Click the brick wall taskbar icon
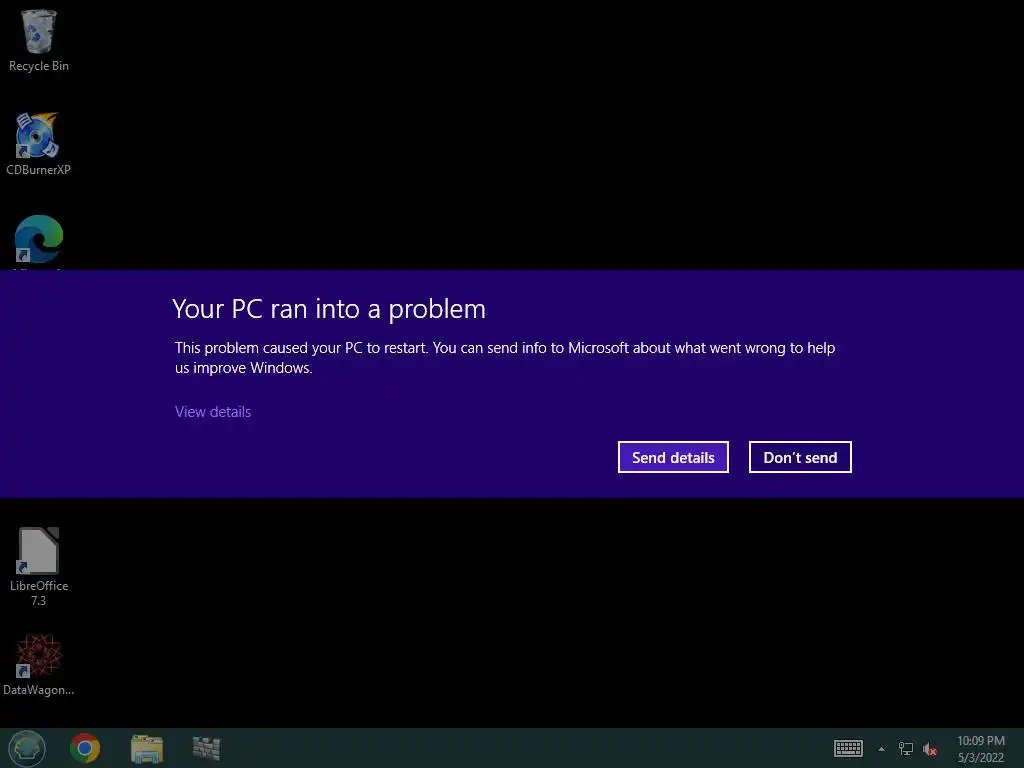Image resolution: width=1024 pixels, height=768 pixels. (x=206, y=748)
